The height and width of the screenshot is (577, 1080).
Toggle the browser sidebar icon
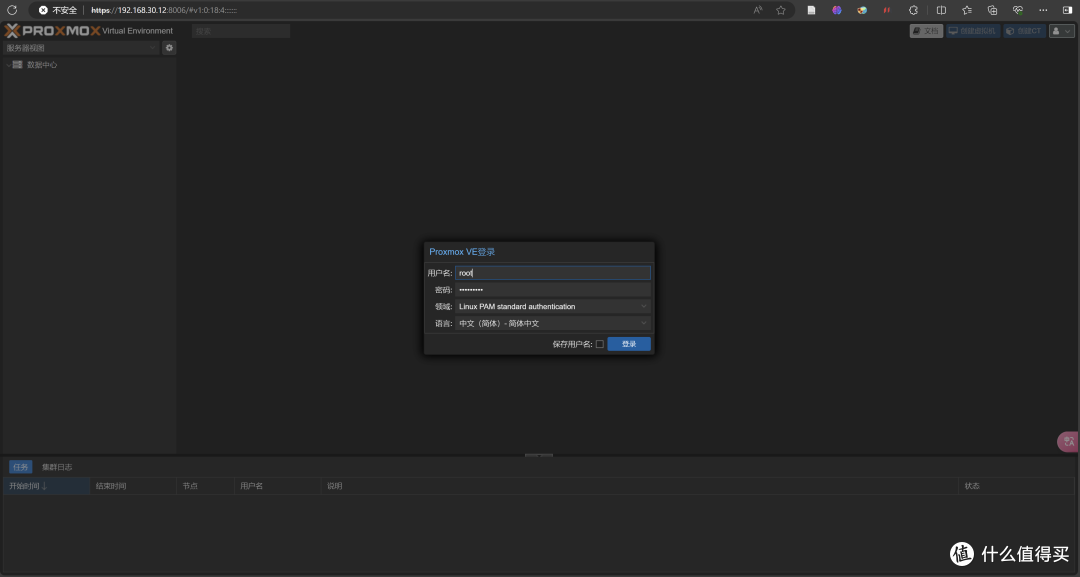point(1068,10)
